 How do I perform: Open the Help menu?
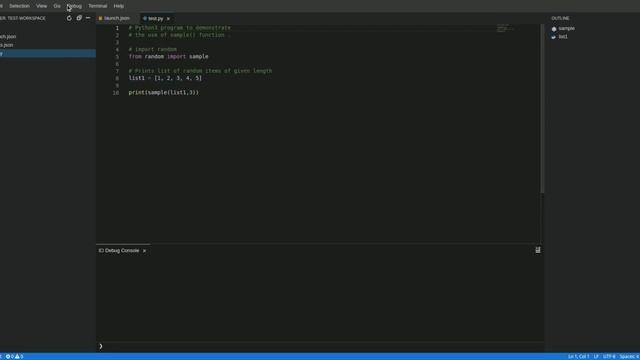point(119,6)
